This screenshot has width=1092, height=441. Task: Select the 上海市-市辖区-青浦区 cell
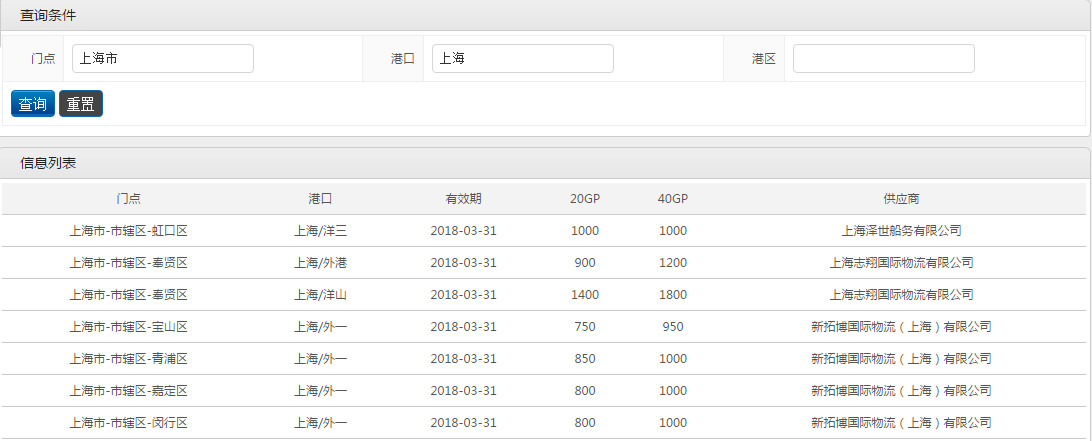pos(129,359)
